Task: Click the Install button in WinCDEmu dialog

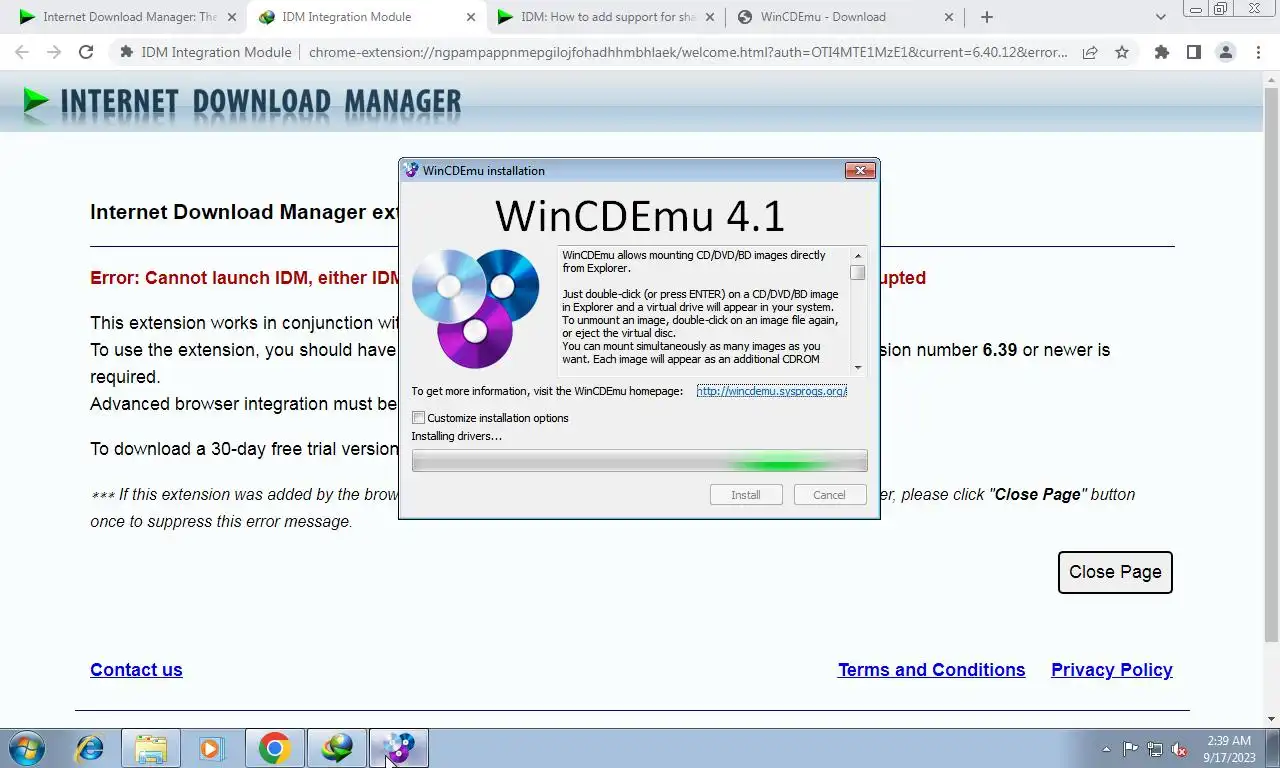Action: tap(746, 495)
